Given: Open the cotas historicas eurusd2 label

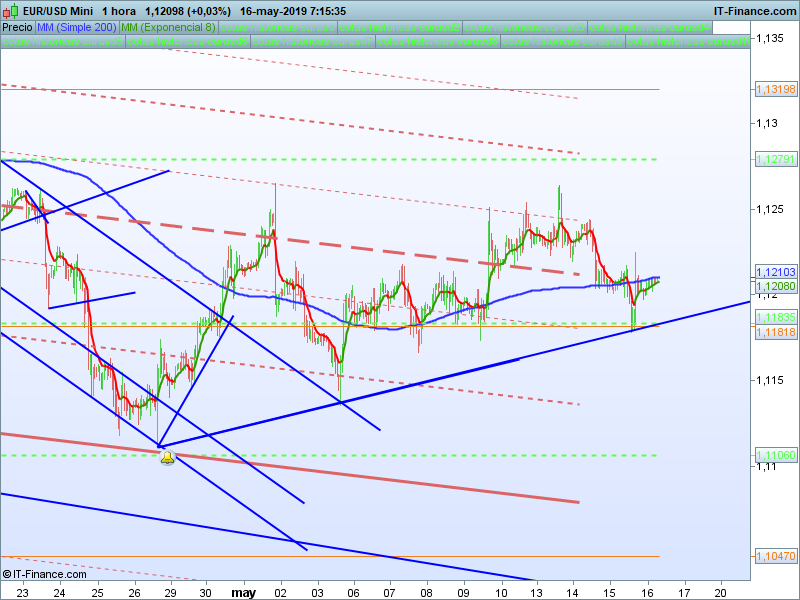Looking at the screenshot, I should 399,27.
